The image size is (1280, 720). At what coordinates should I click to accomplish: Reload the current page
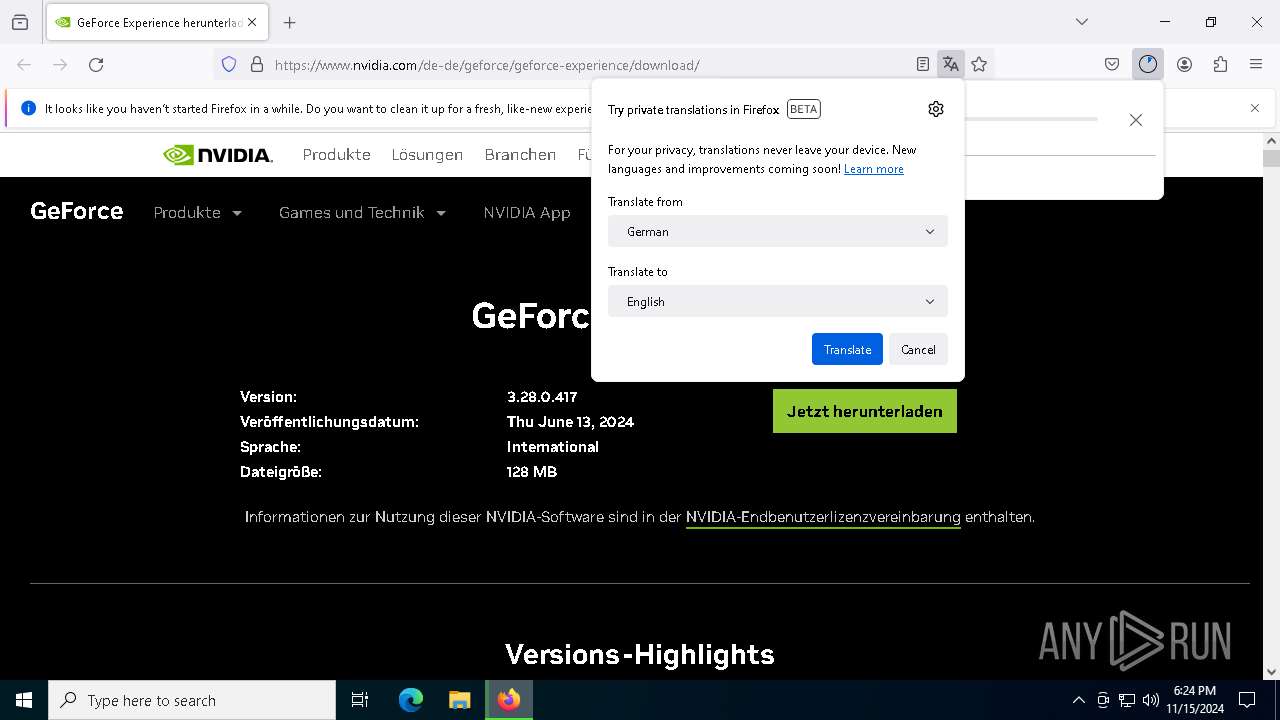pos(96,64)
